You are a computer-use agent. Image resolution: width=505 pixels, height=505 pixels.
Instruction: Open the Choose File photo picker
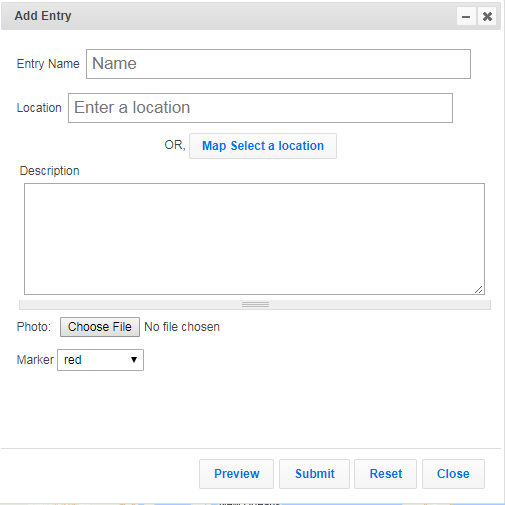coord(100,327)
